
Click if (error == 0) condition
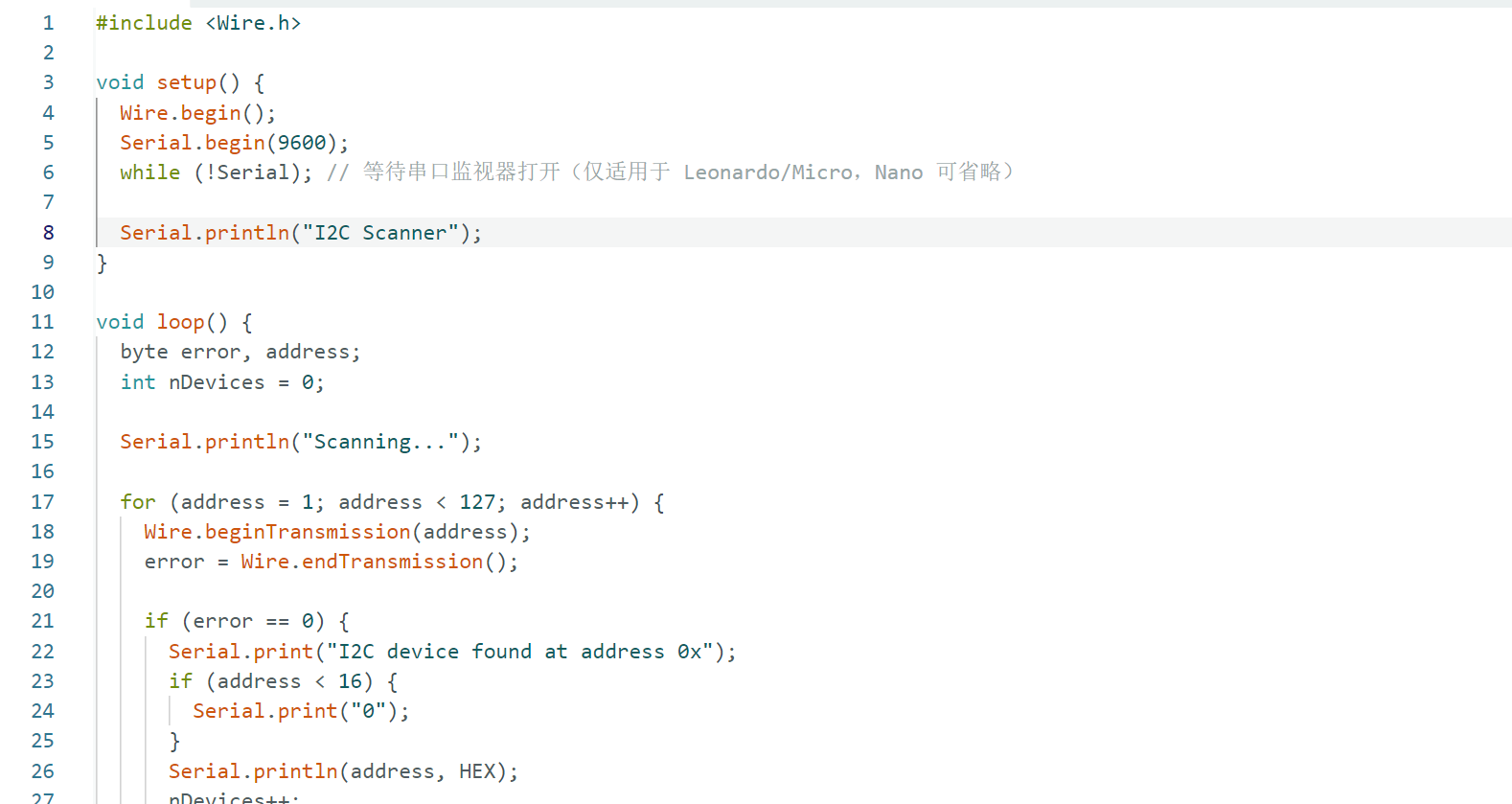click(x=247, y=621)
